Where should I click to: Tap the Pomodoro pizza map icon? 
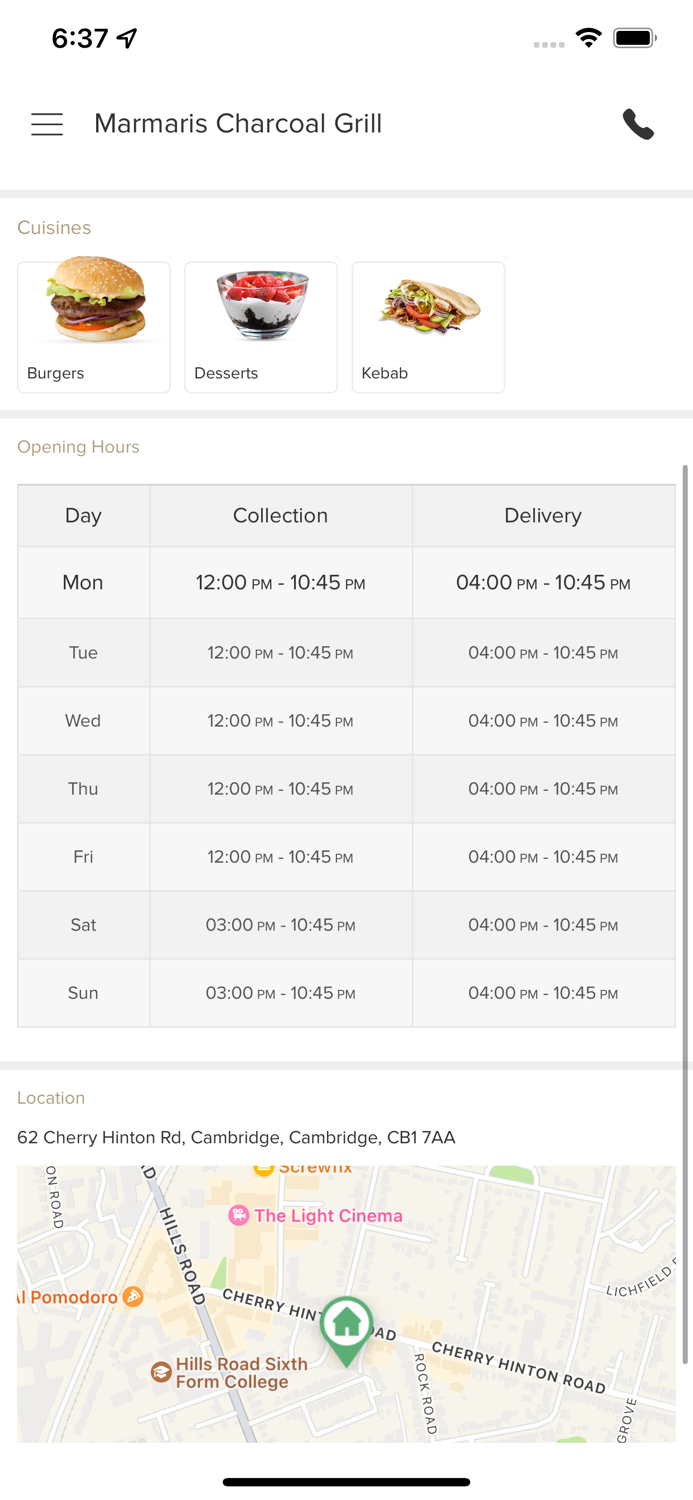click(133, 1297)
